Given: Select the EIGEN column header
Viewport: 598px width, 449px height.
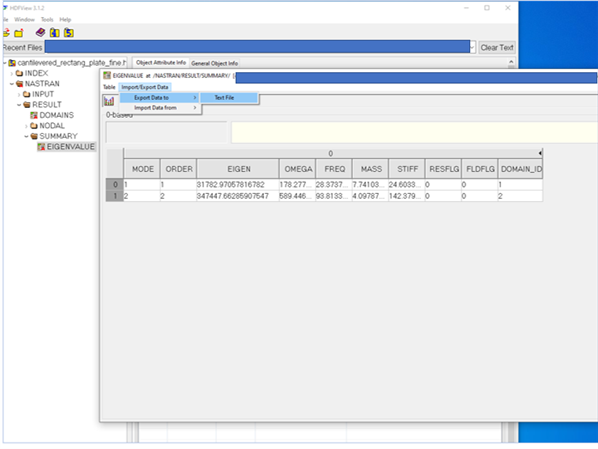Looking at the screenshot, I should click(x=239, y=169).
